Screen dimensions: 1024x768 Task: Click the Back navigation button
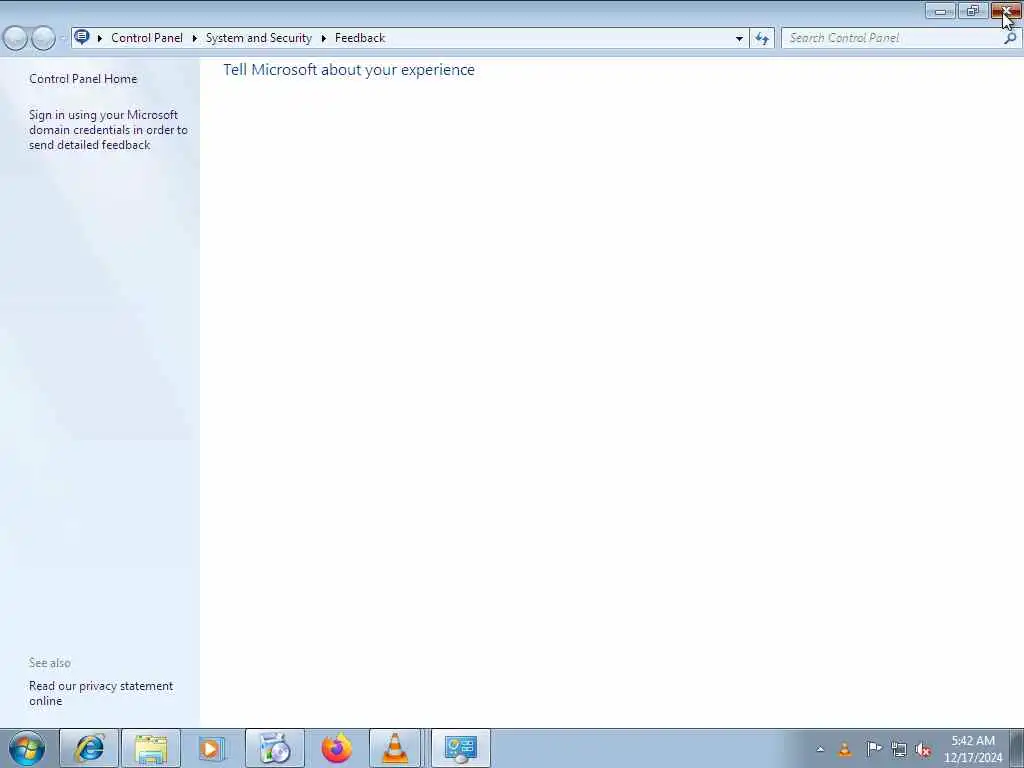15,38
